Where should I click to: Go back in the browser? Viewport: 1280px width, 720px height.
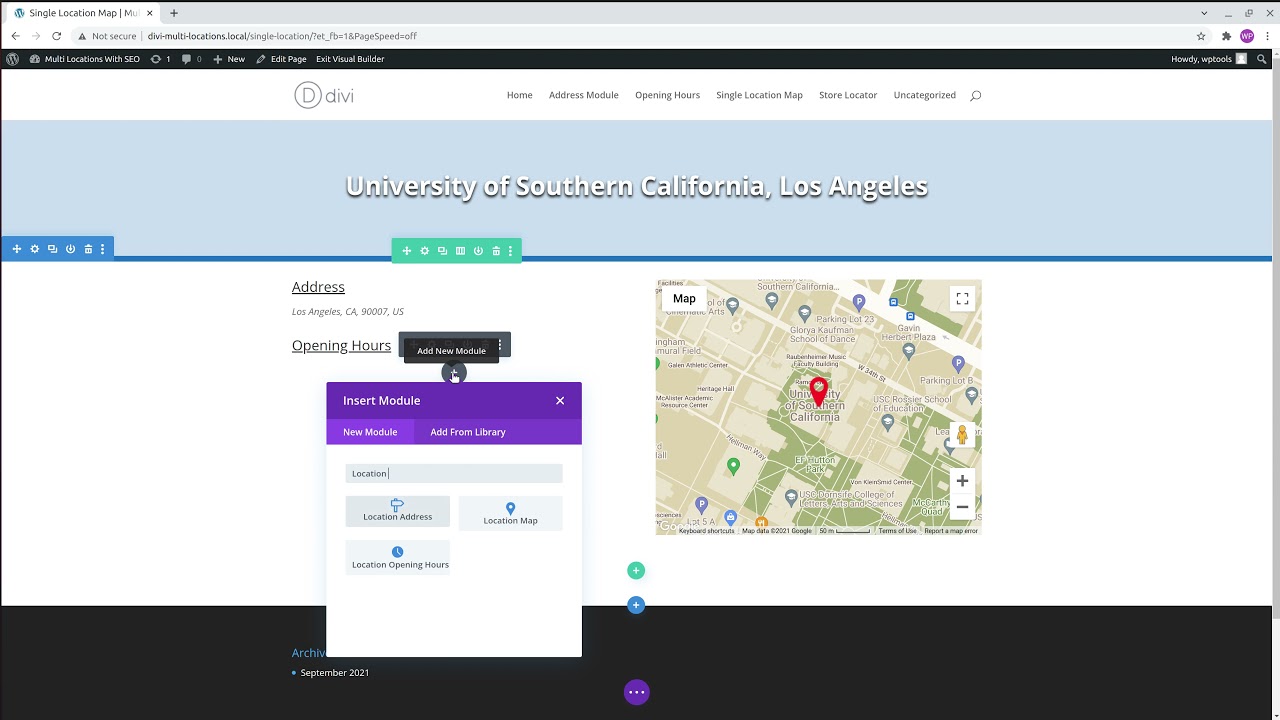pyautogui.click(x=15, y=36)
